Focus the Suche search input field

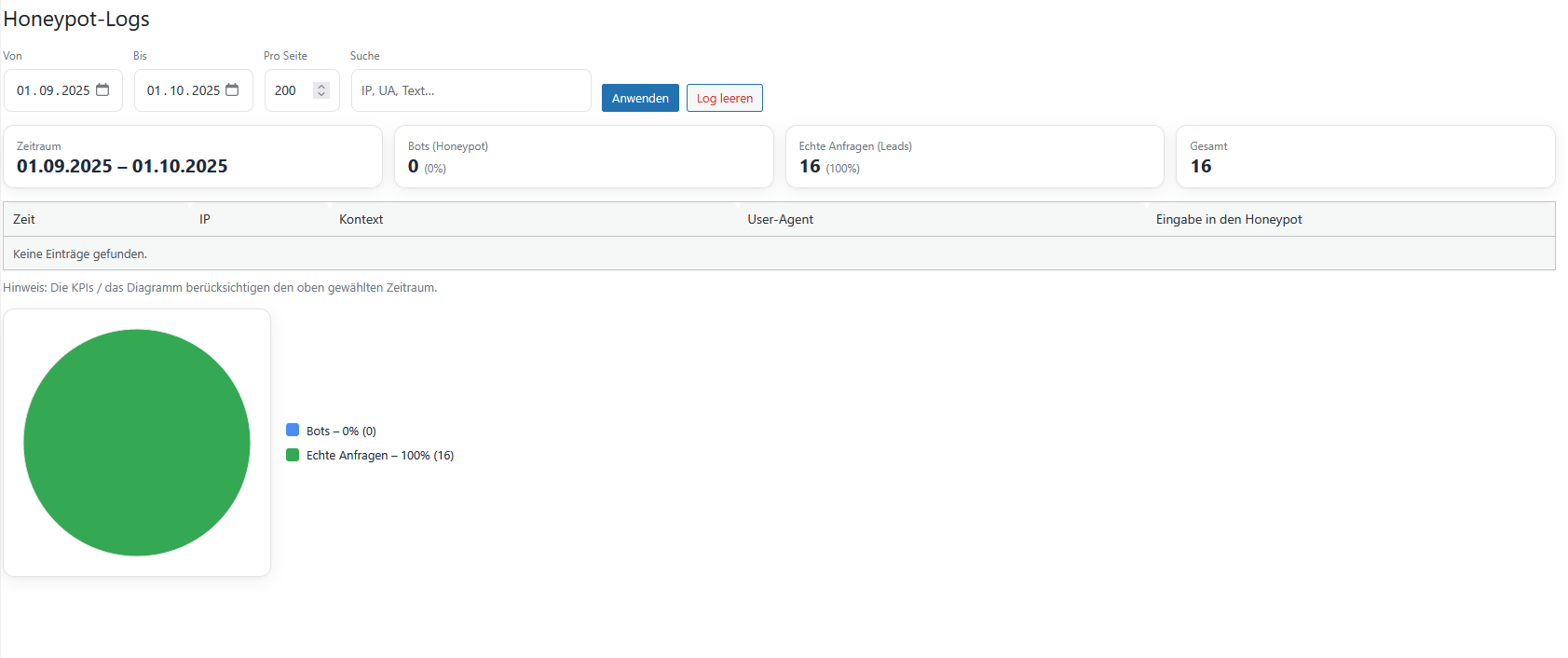click(x=470, y=90)
